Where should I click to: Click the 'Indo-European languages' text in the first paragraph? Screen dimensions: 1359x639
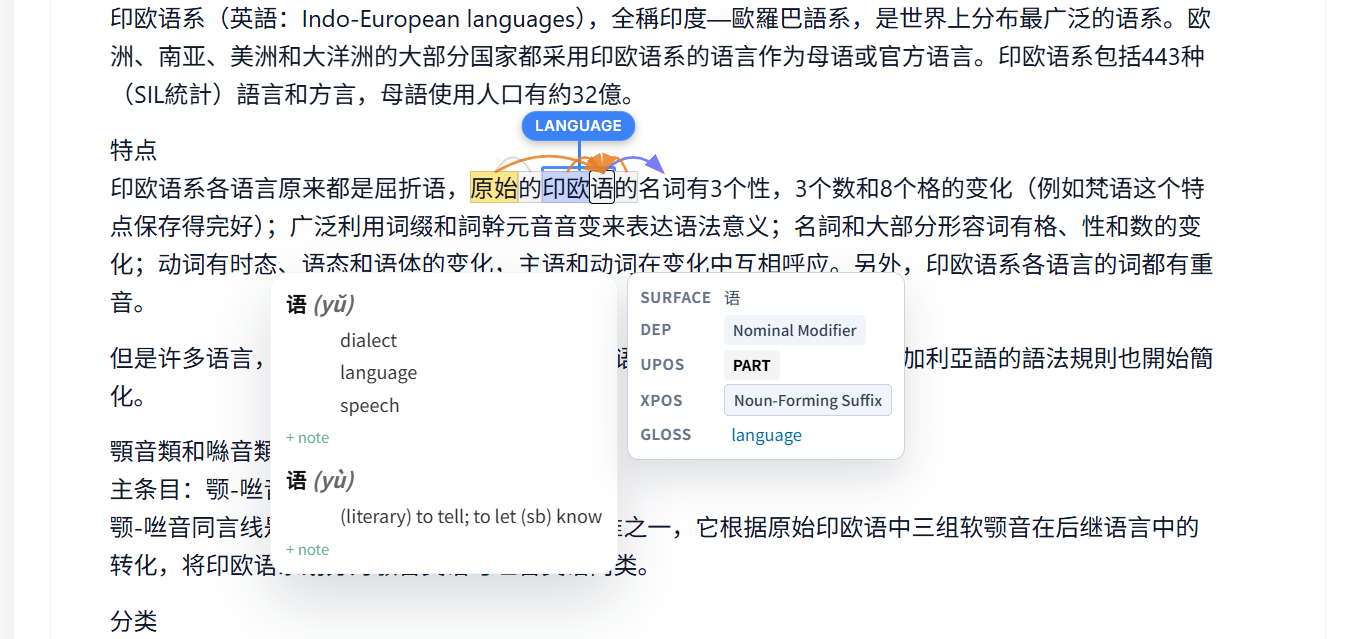click(x=438, y=18)
